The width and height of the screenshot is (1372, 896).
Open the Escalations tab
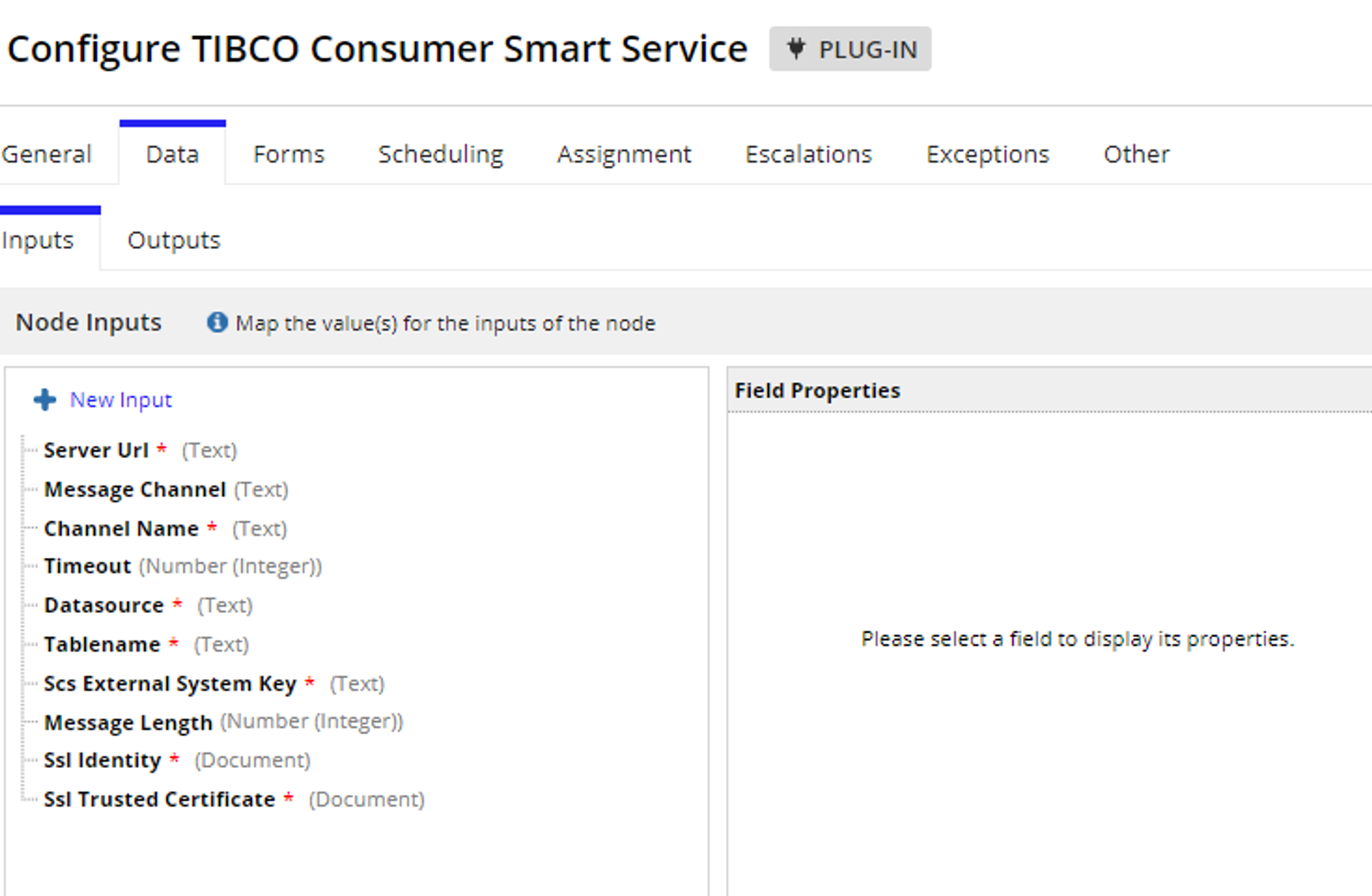(809, 155)
